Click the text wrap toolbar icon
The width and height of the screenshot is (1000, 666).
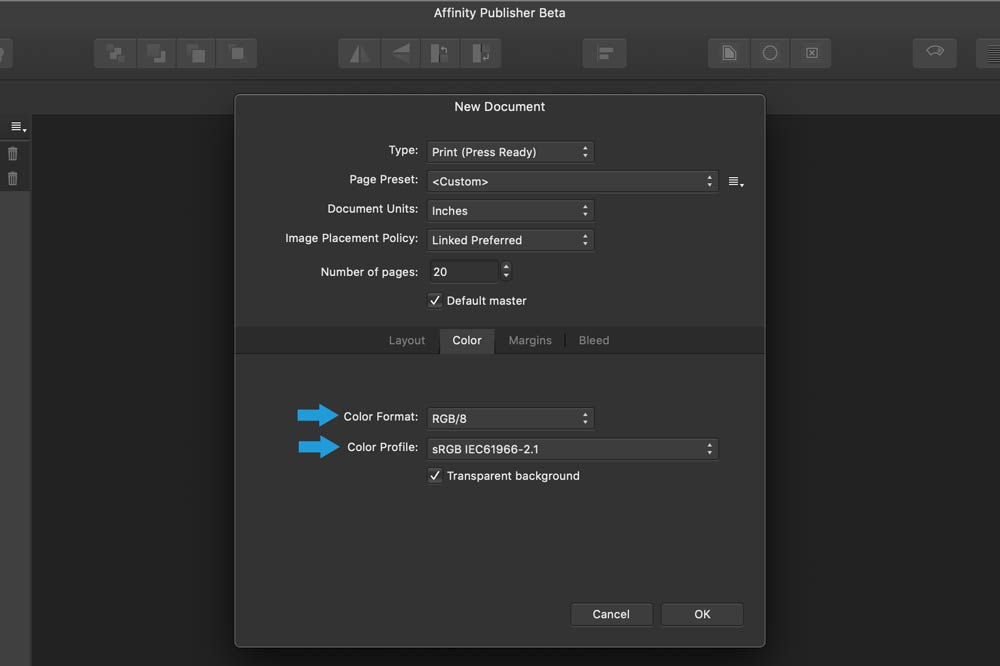(935, 52)
